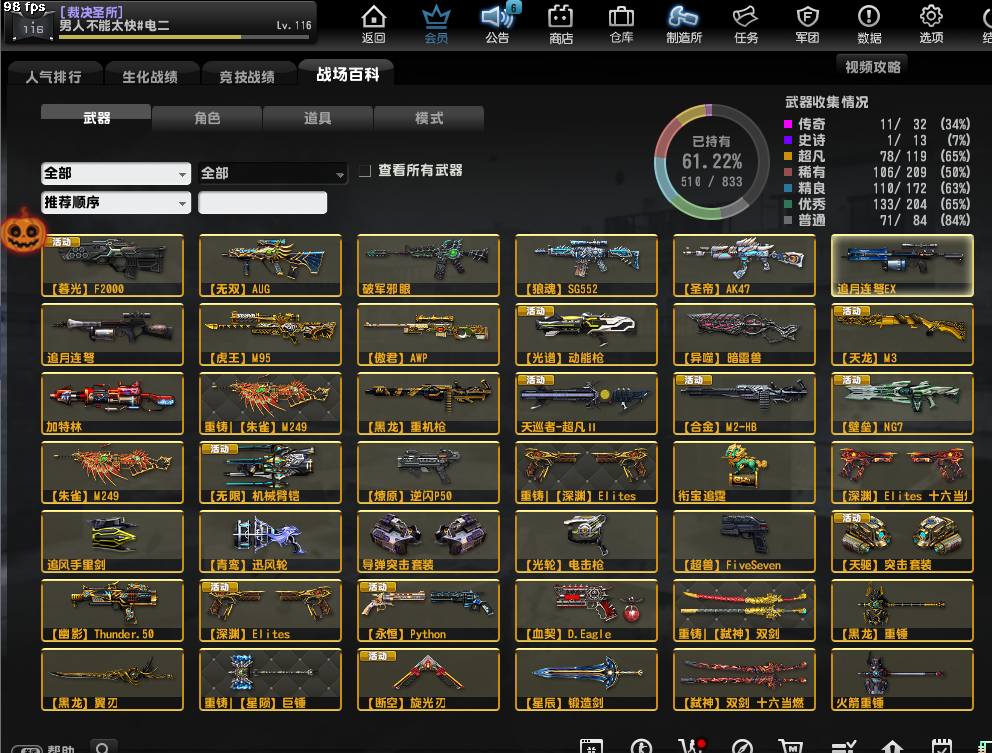Image resolution: width=992 pixels, height=753 pixels.
Task: Select the 衔宝追望 weapon card
Action: click(x=744, y=472)
